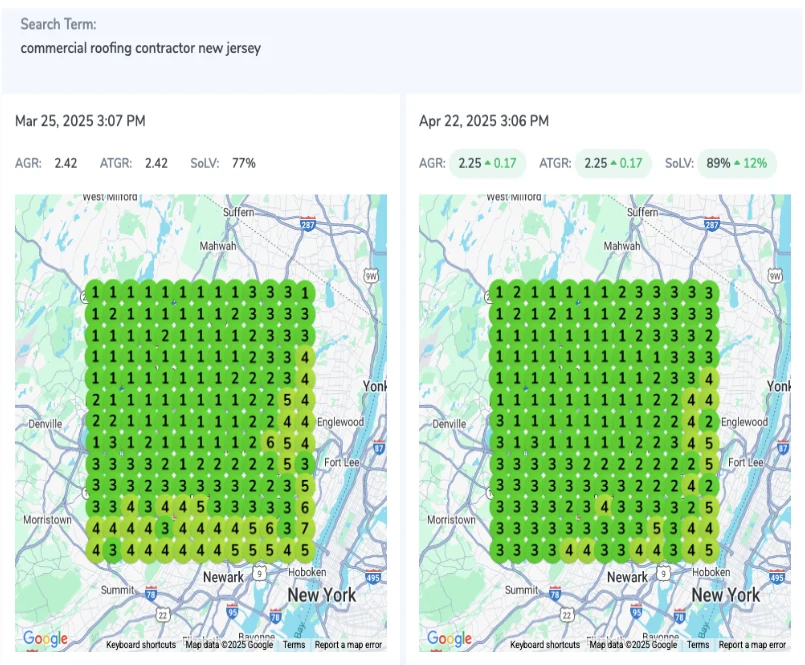Click the Google logo on the left map
This screenshot has height=665, width=805.
[x=45, y=639]
